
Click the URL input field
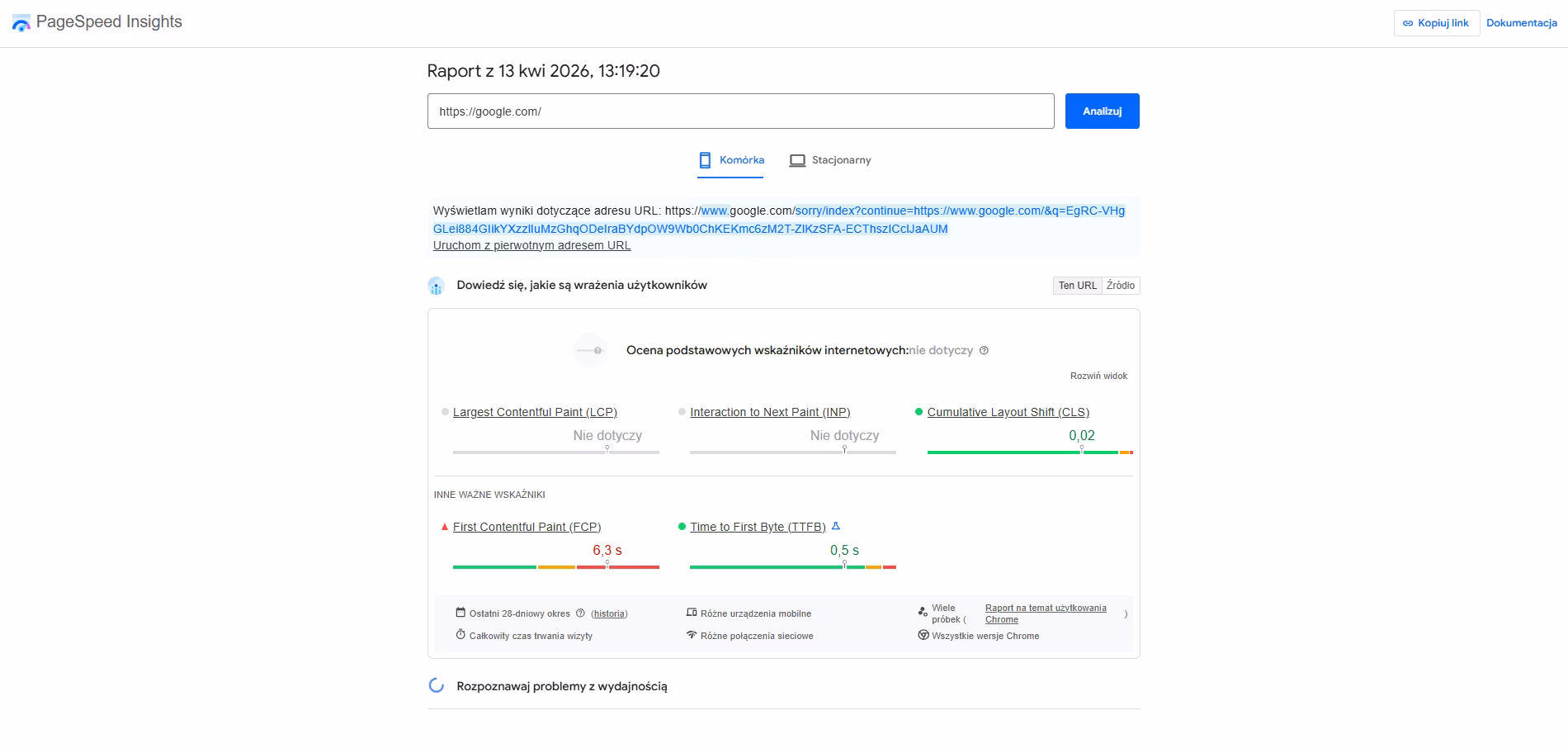point(740,111)
